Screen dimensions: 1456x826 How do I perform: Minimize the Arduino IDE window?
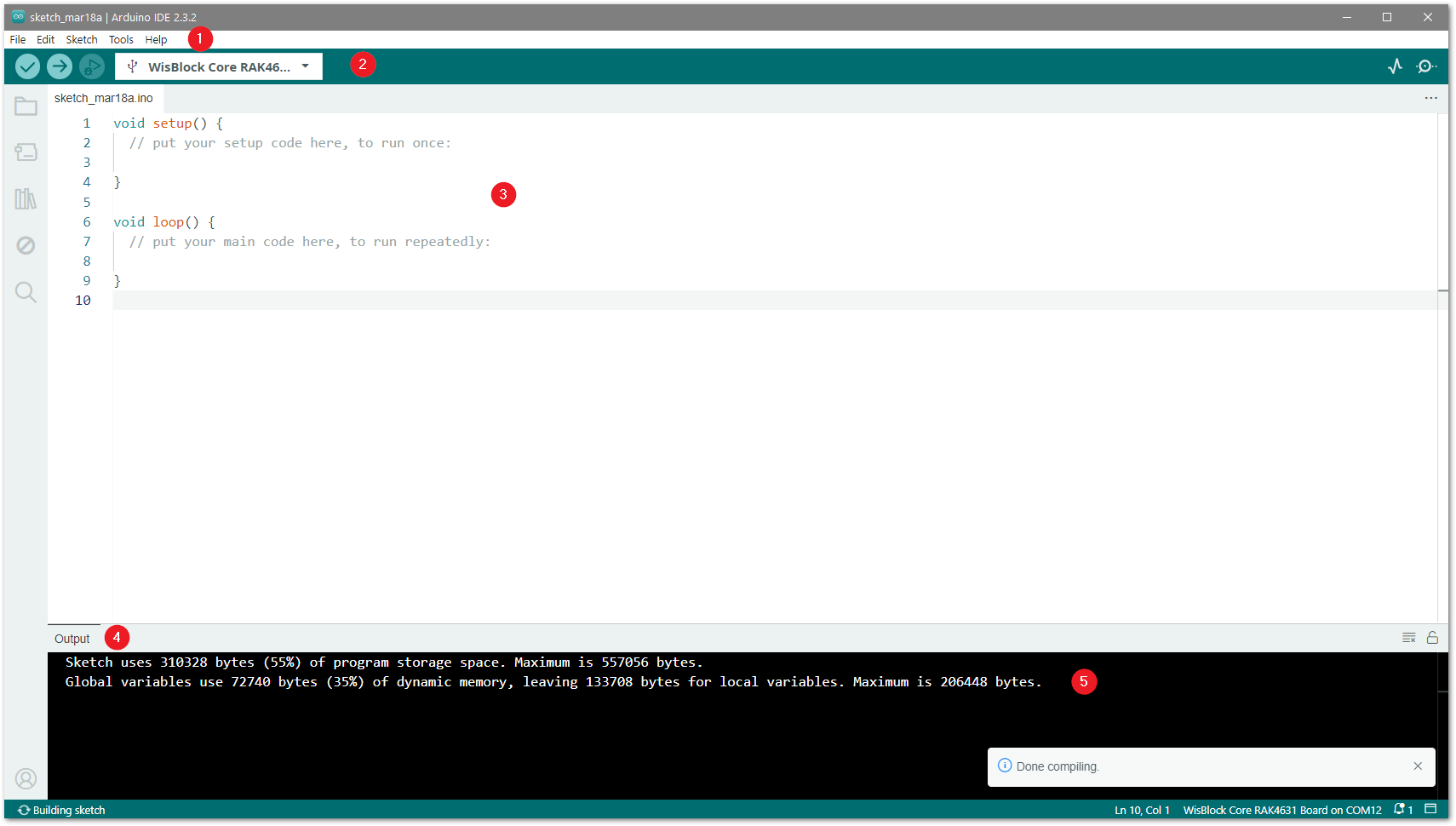tap(1347, 17)
